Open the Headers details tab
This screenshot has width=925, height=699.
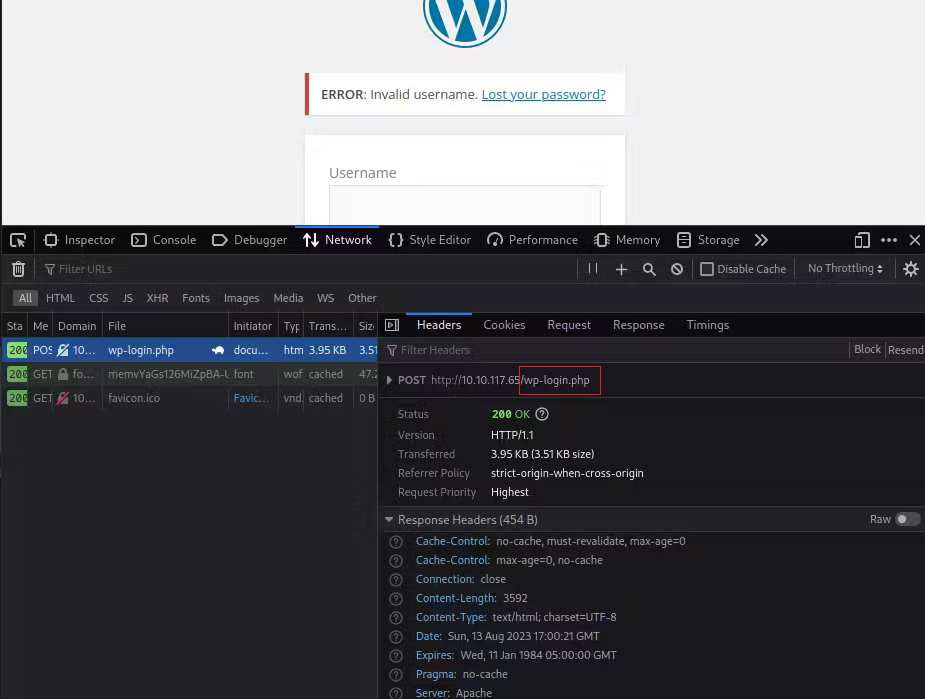pyautogui.click(x=439, y=325)
